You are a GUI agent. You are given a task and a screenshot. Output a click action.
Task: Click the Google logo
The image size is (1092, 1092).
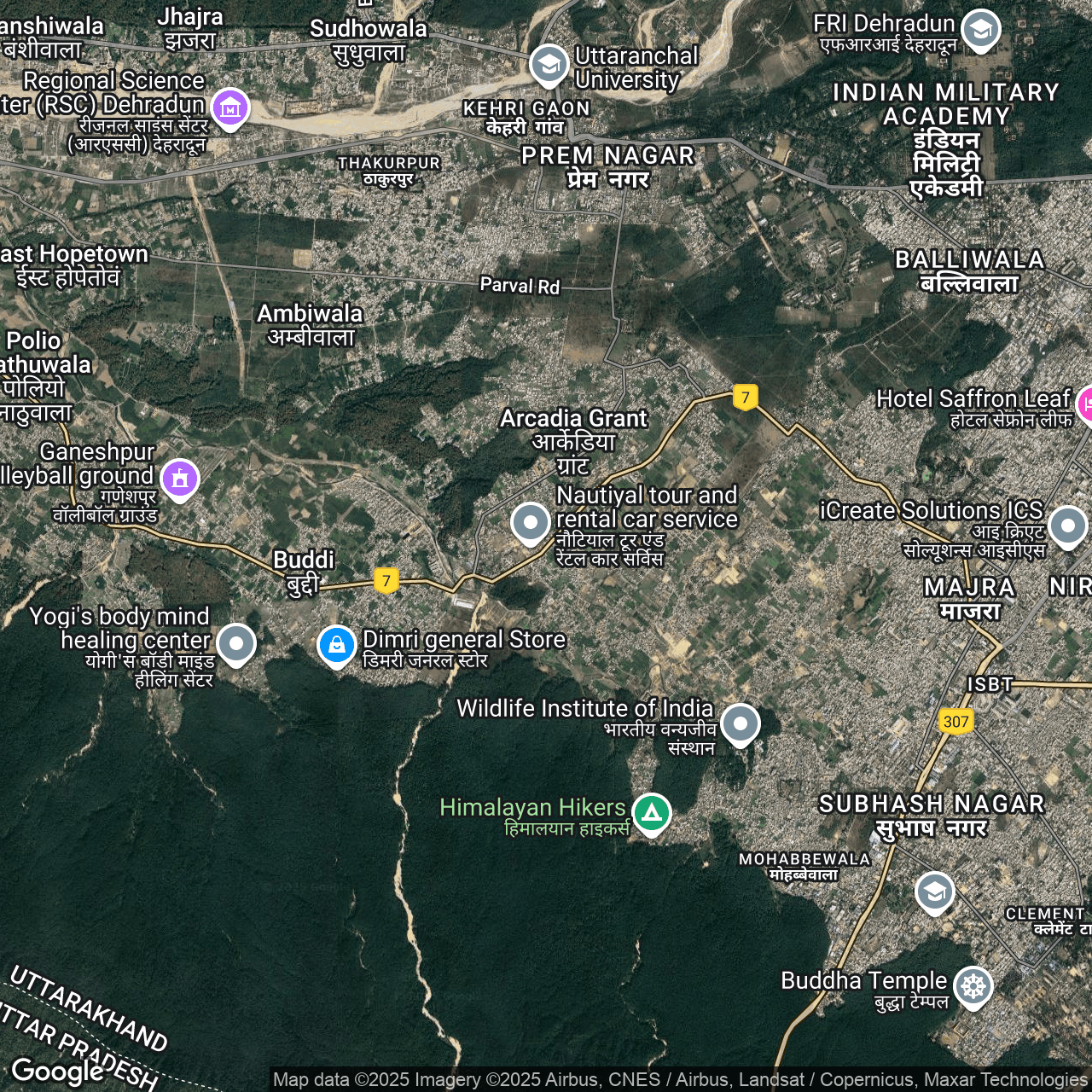click(57, 1070)
